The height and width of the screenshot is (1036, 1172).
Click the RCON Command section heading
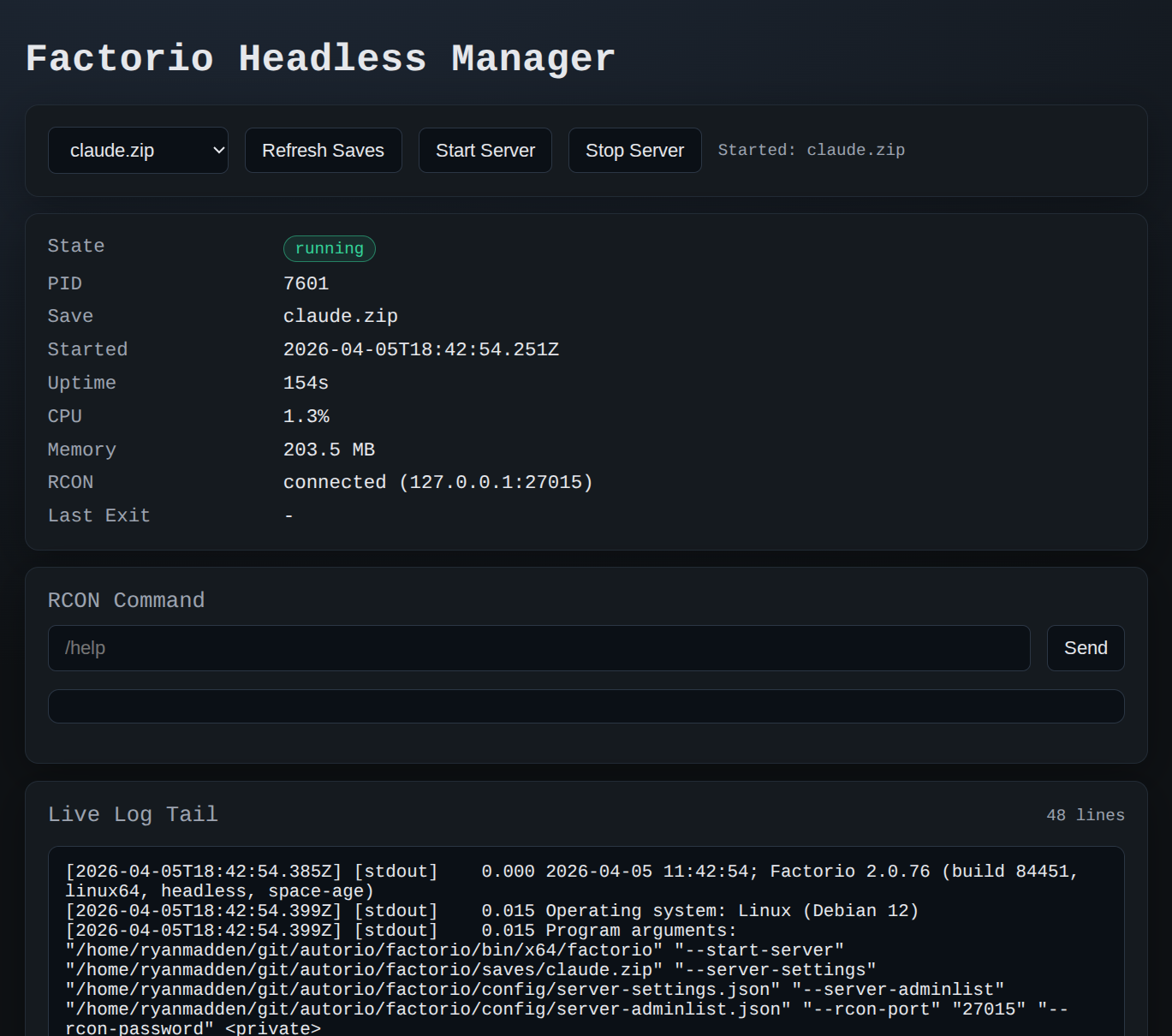[126, 600]
